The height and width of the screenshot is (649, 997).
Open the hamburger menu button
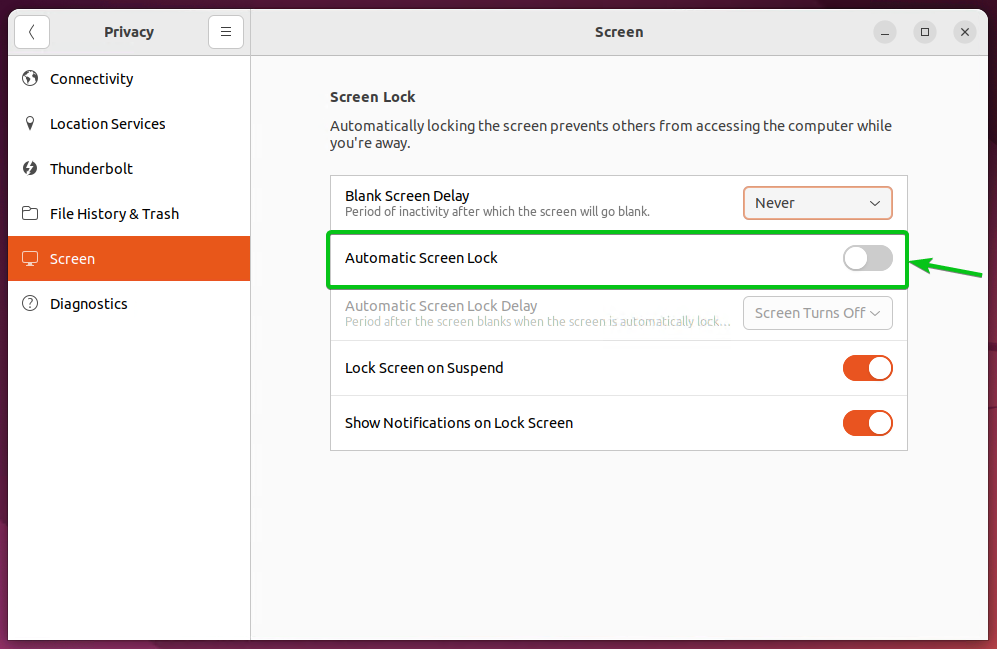(226, 32)
